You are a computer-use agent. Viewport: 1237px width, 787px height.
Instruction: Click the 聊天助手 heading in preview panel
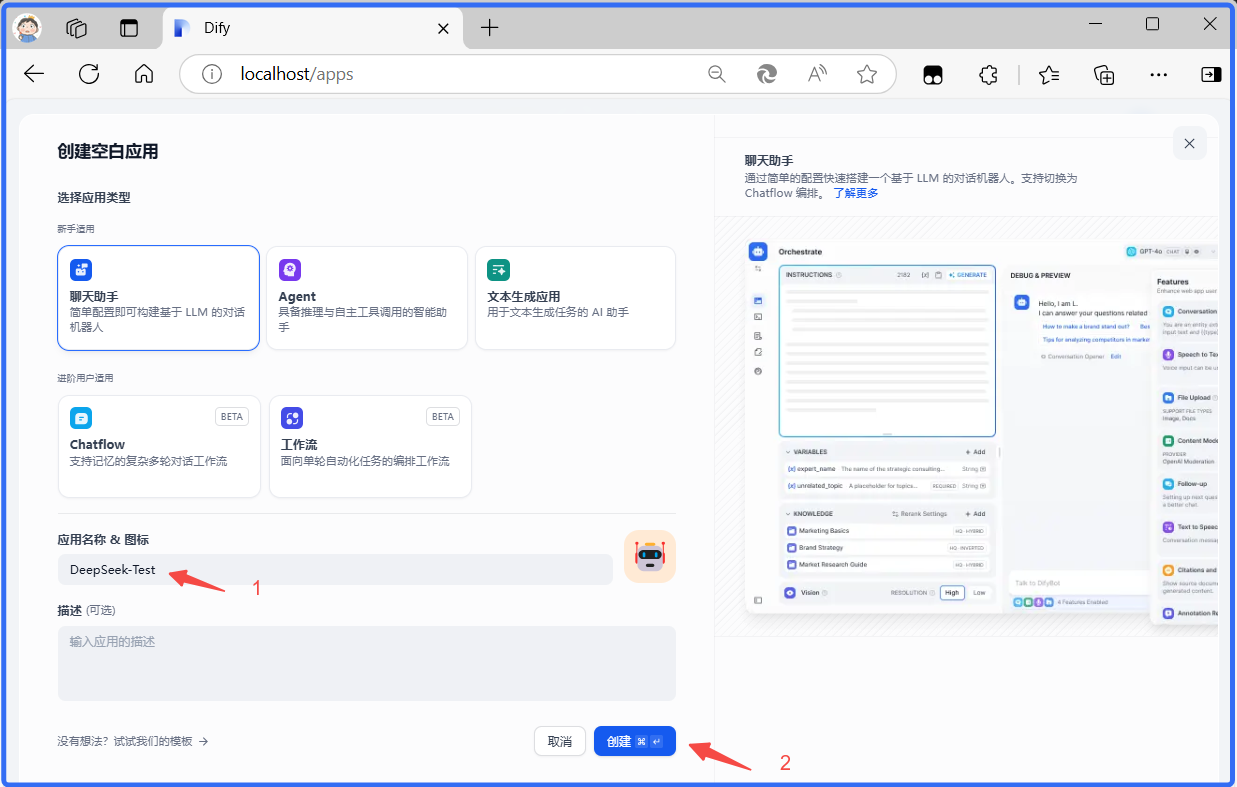tap(769, 160)
